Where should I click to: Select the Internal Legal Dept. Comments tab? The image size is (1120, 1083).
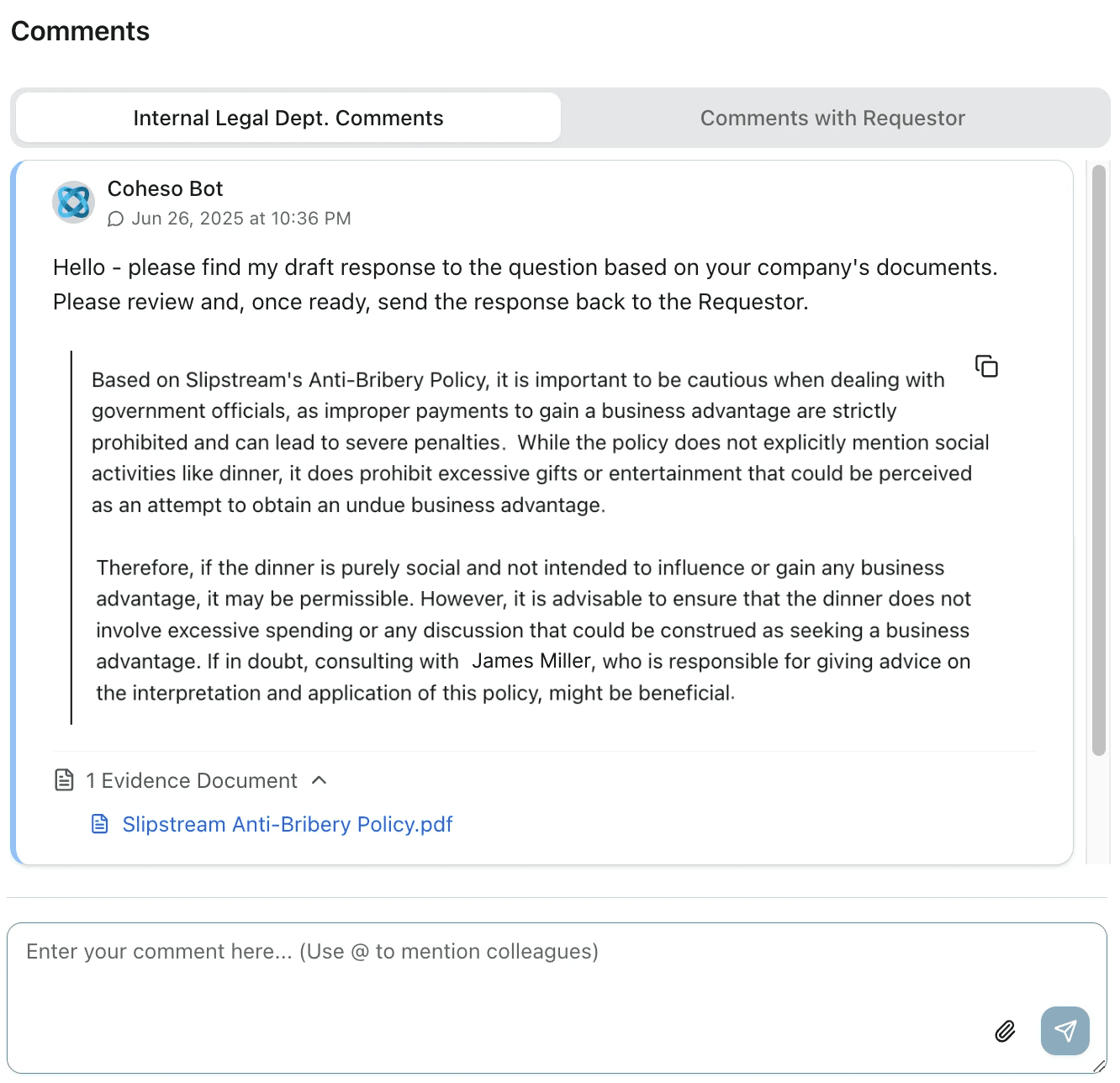click(288, 118)
